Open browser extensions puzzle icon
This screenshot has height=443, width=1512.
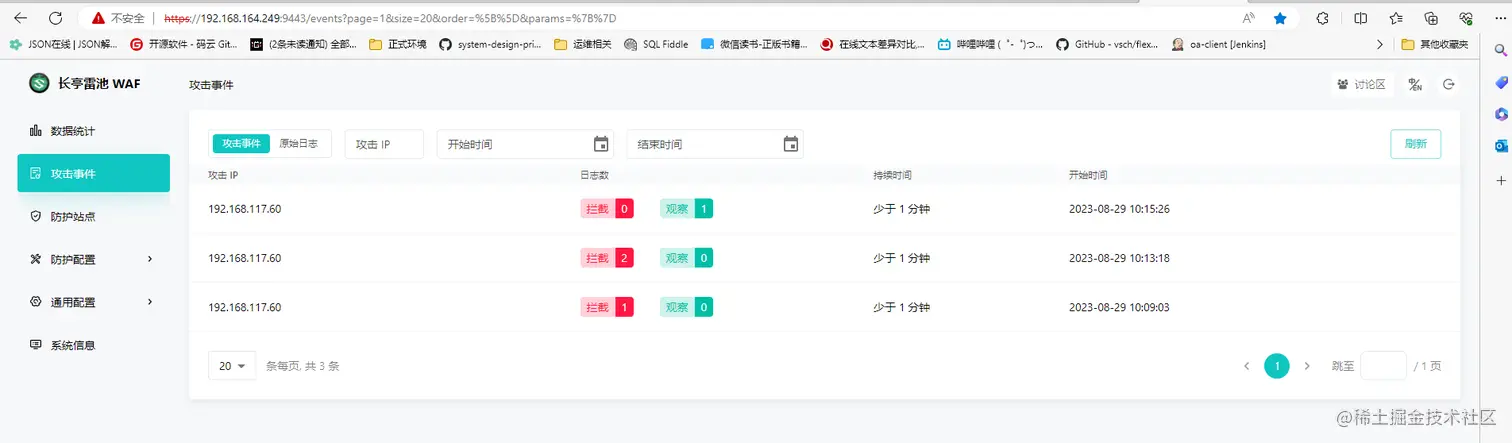[x=1322, y=18]
